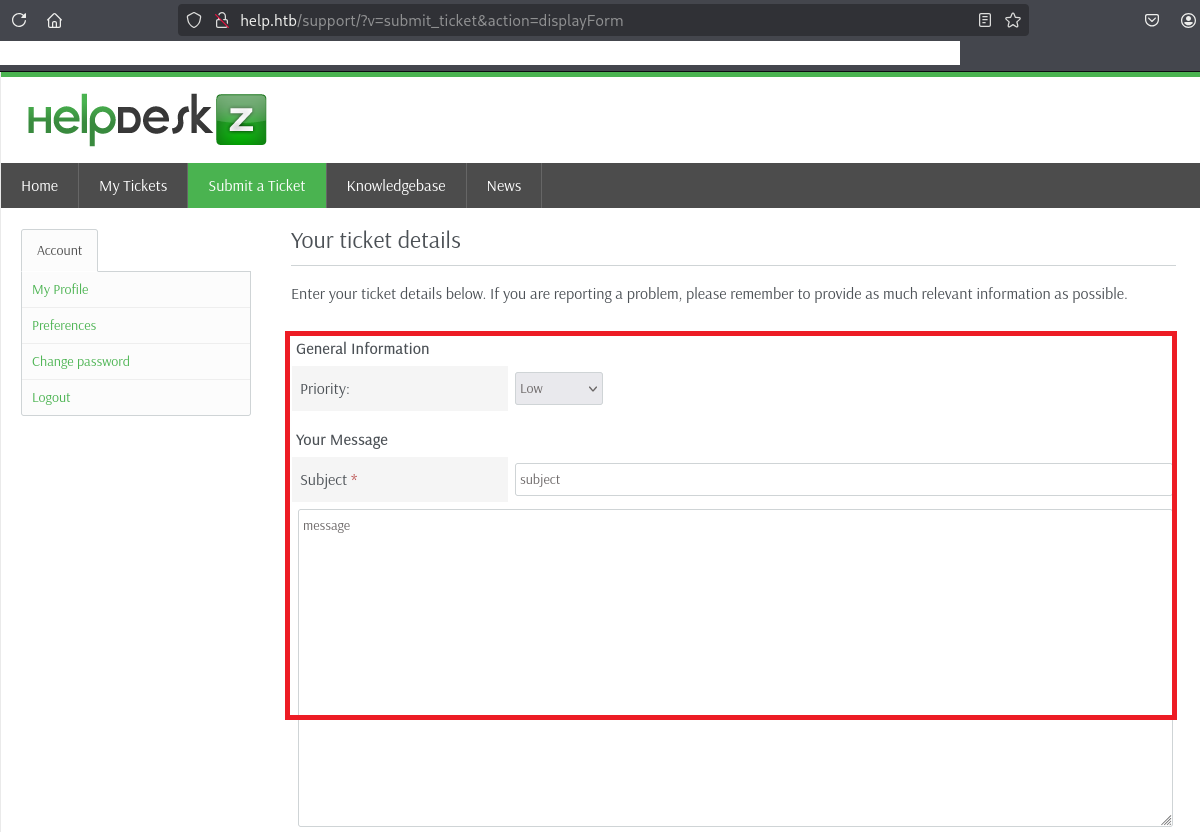Click the insecure connection padlock icon

[x=222, y=20]
